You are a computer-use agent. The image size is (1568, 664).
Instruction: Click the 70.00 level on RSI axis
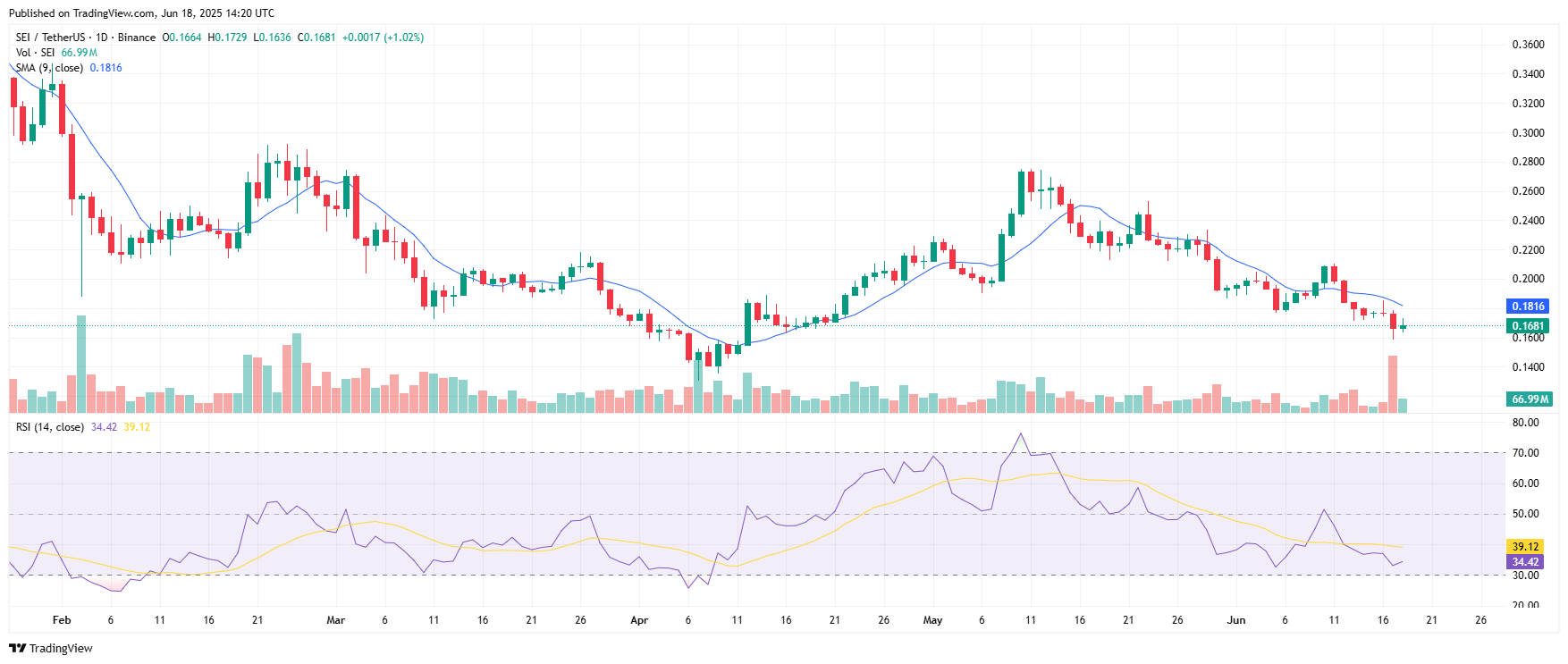coord(1525,453)
